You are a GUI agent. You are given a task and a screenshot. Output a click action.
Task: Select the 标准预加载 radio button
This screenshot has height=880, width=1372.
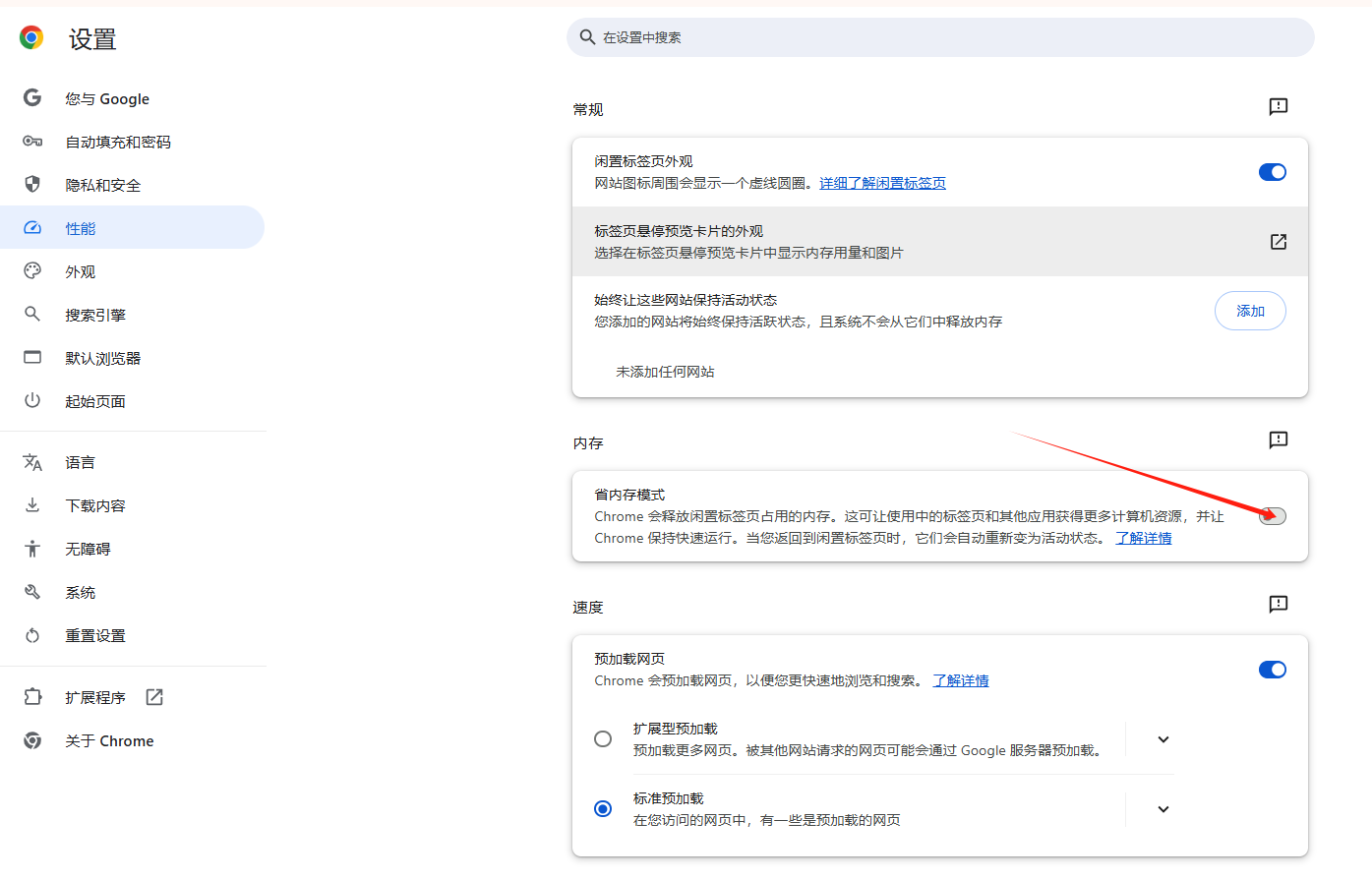click(603, 809)
